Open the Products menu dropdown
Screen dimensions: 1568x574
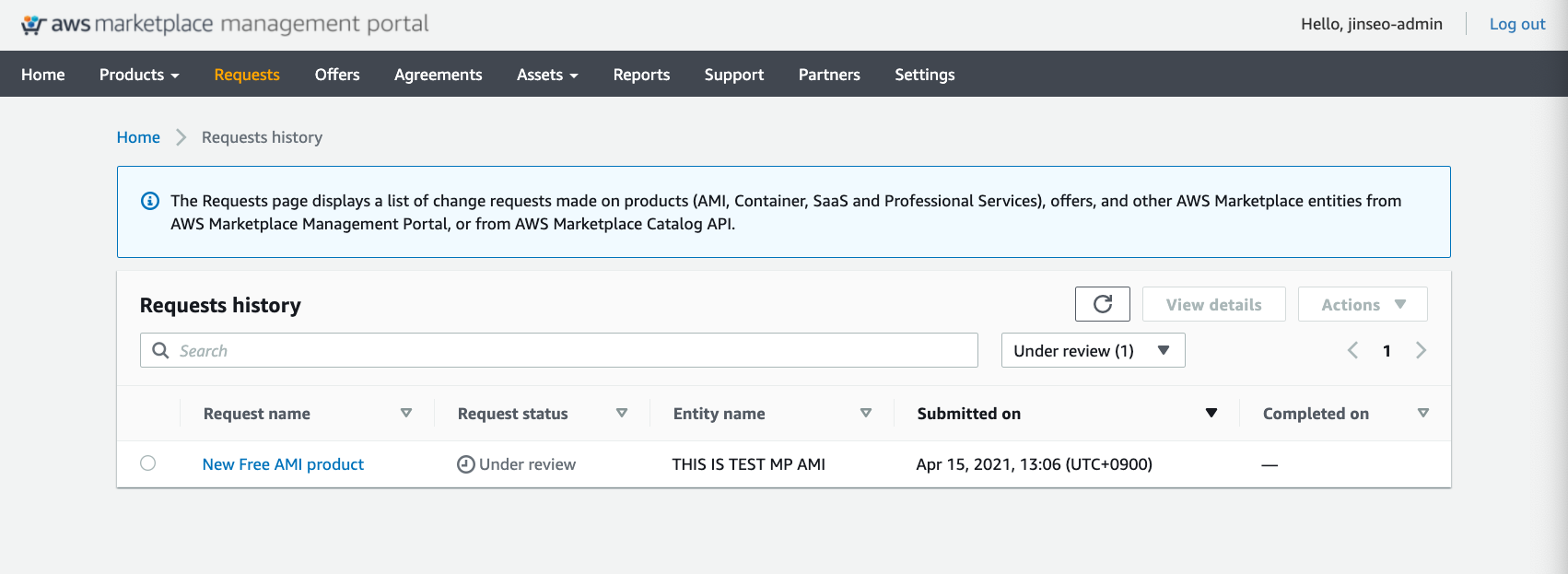(139, 75)
